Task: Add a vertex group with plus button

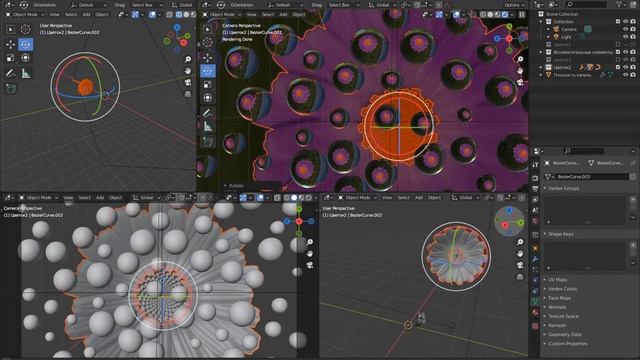Action: [633, 200]
